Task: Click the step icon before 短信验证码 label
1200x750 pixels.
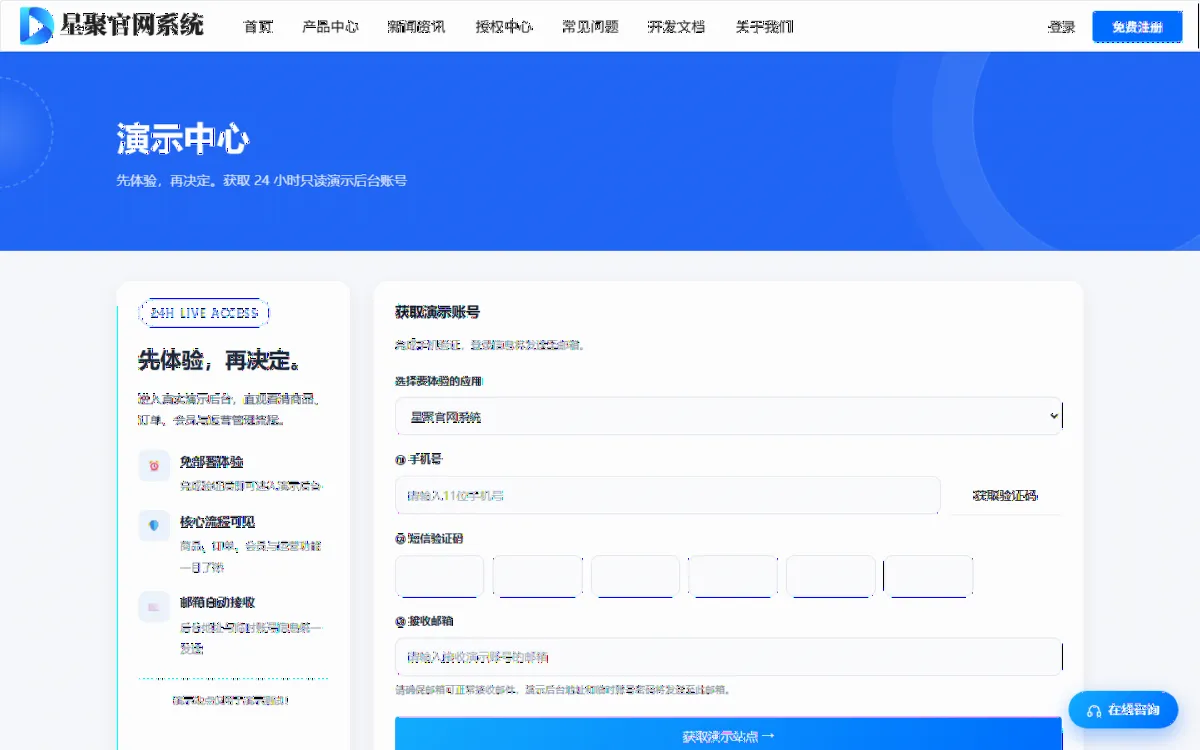Action: coord(400,538)
